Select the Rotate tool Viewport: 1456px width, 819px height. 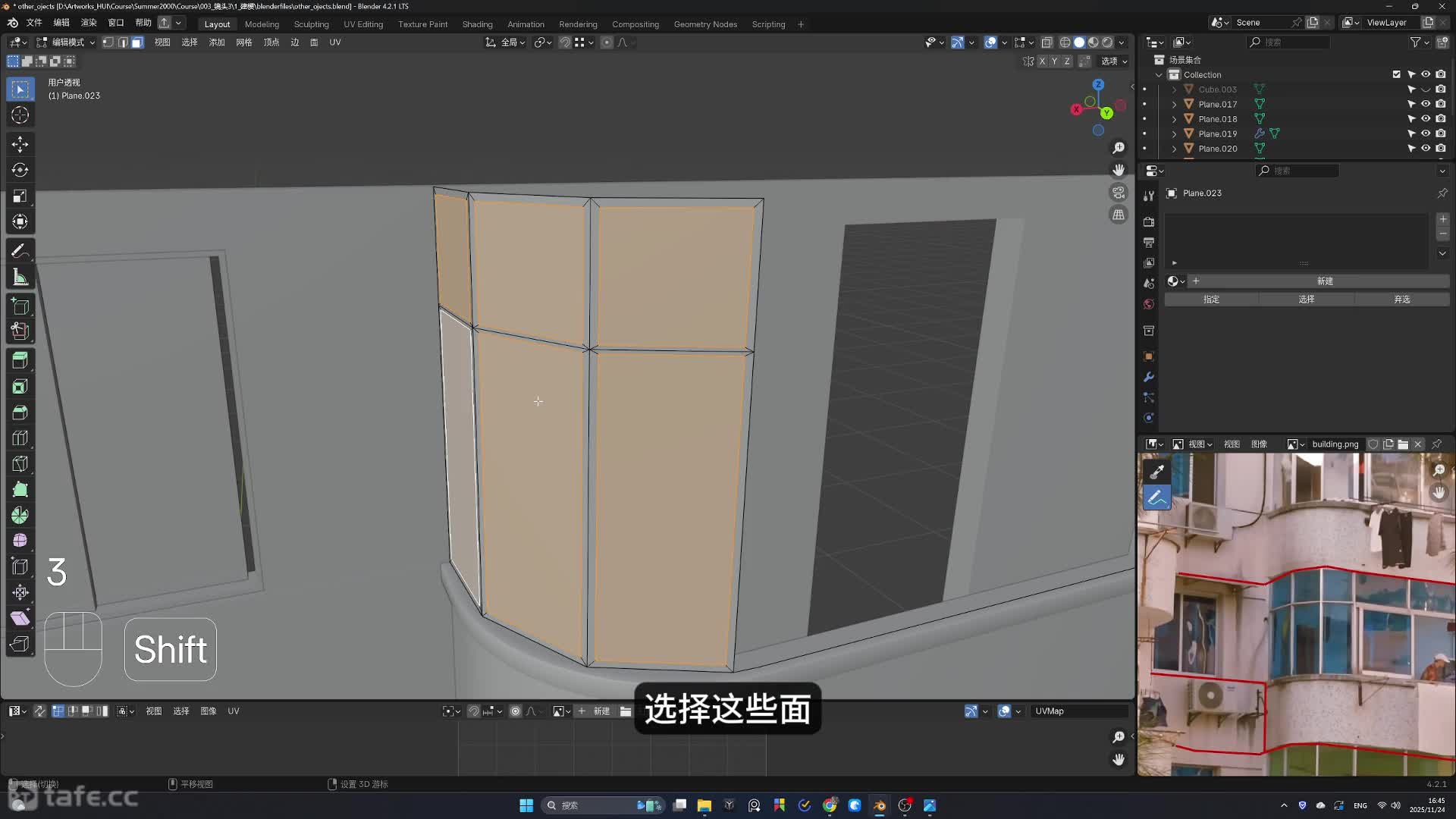click(20, 170)
